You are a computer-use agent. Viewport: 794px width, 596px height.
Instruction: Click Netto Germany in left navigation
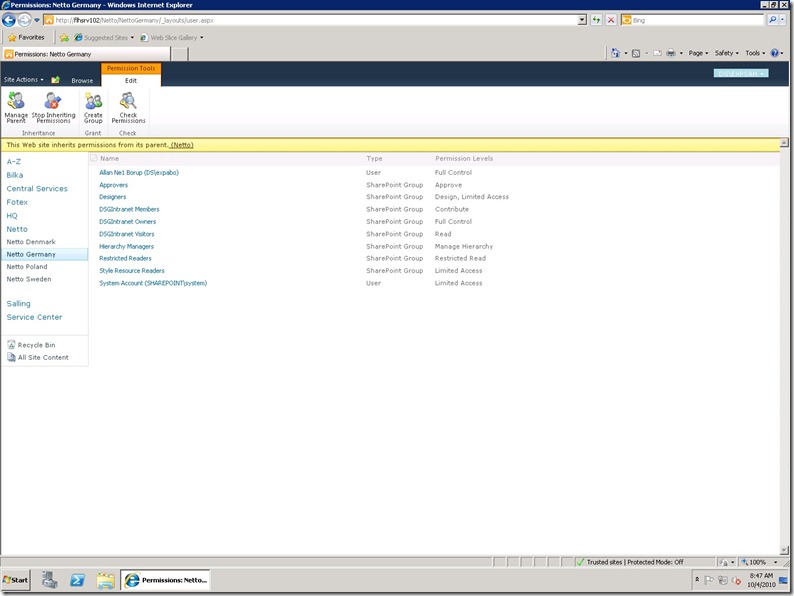pos(31,254)
